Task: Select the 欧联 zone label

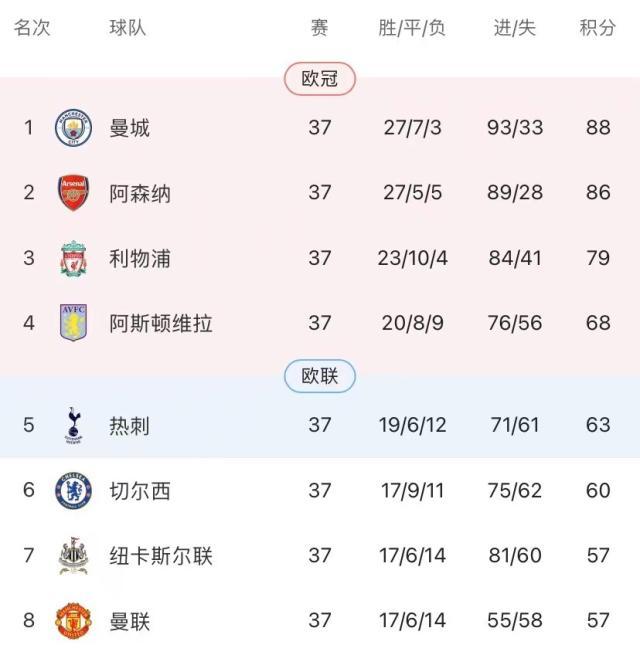Action: [320, 376]
